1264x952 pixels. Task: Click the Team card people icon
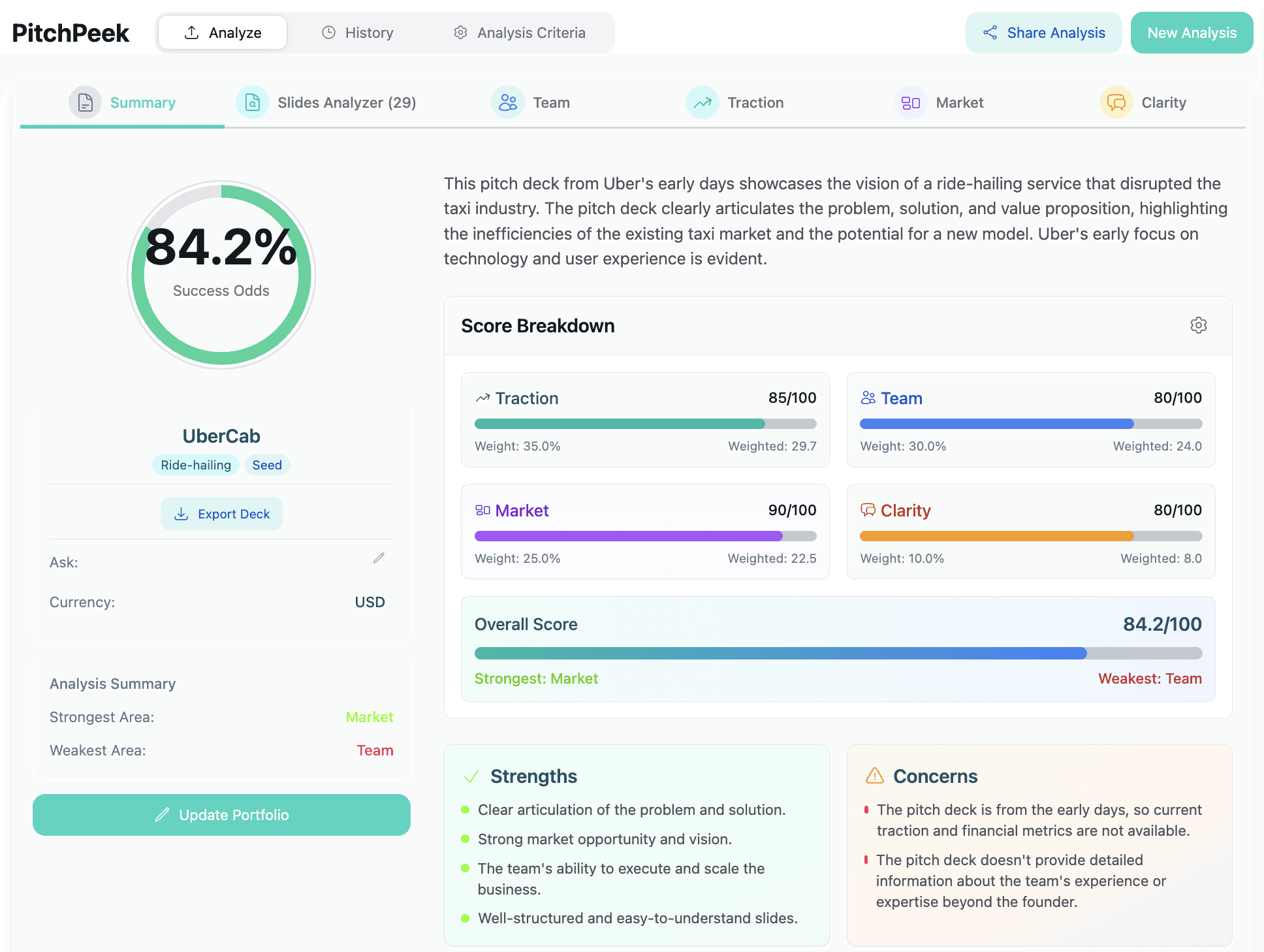868,398
